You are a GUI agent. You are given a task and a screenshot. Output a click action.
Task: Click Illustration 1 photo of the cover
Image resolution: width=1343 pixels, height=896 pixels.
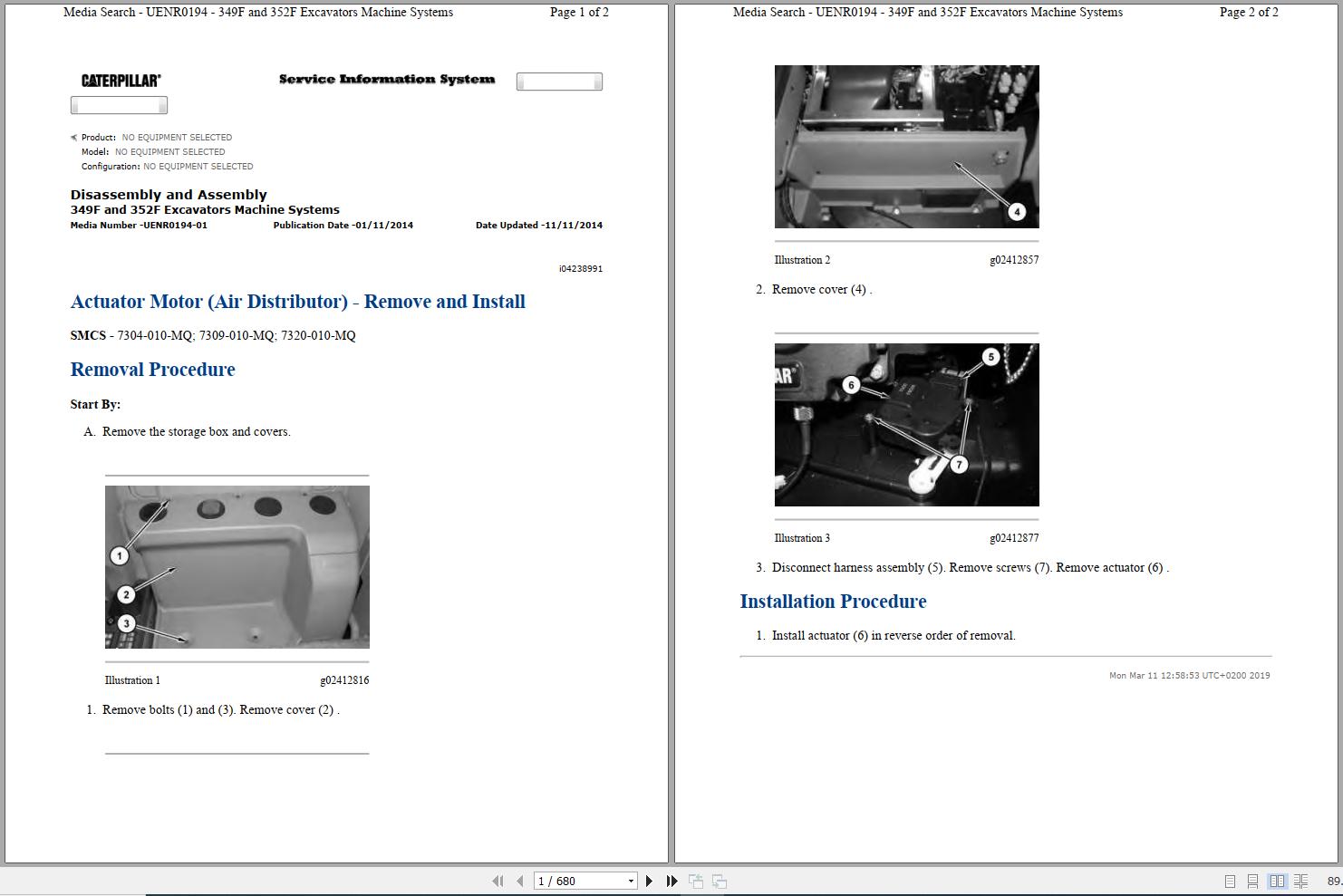pyautogui.click(x=237, y=566)
